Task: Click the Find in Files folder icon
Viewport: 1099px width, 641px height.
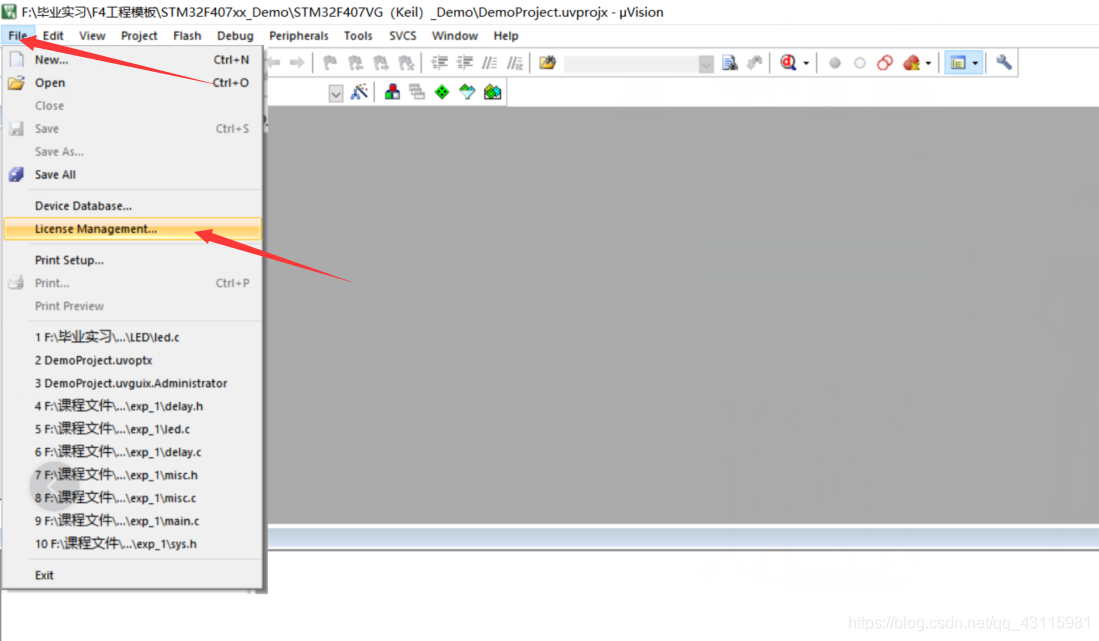Action: tap(547, 63)
